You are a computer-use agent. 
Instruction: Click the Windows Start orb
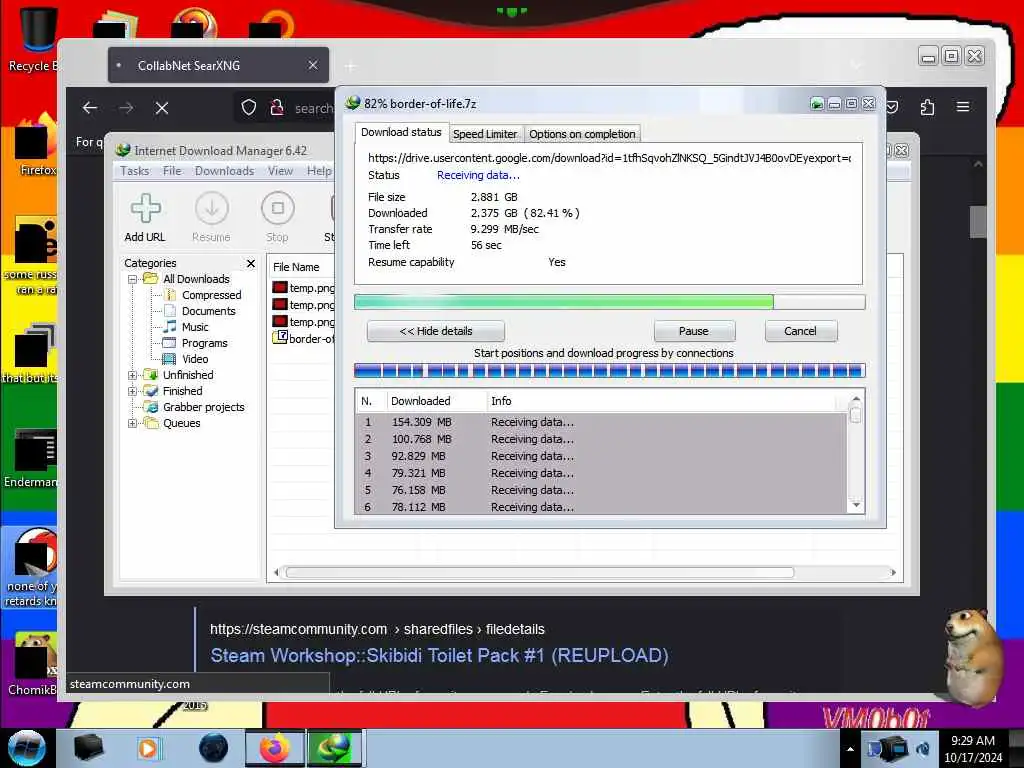coord(27,748)
